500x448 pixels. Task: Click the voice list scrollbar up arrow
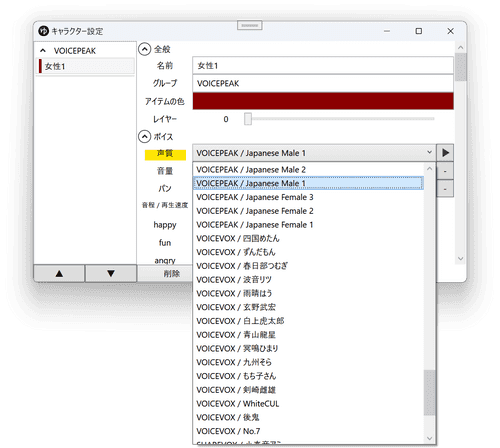[429, 169]
